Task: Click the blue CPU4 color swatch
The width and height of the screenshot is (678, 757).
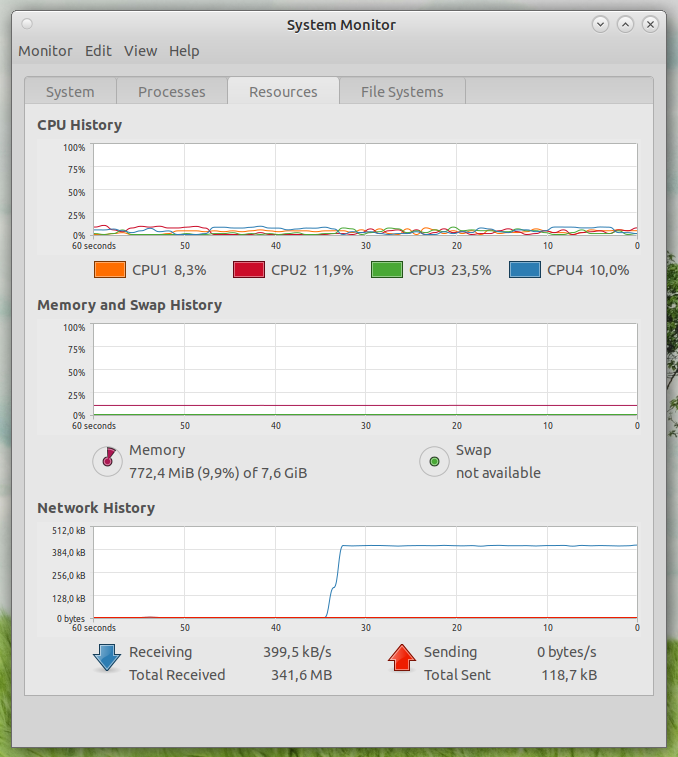Action: [525, 270]
